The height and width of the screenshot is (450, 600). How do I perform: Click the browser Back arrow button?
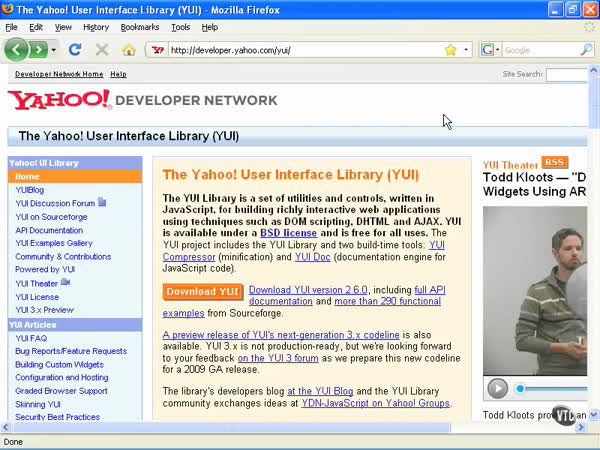16,49
